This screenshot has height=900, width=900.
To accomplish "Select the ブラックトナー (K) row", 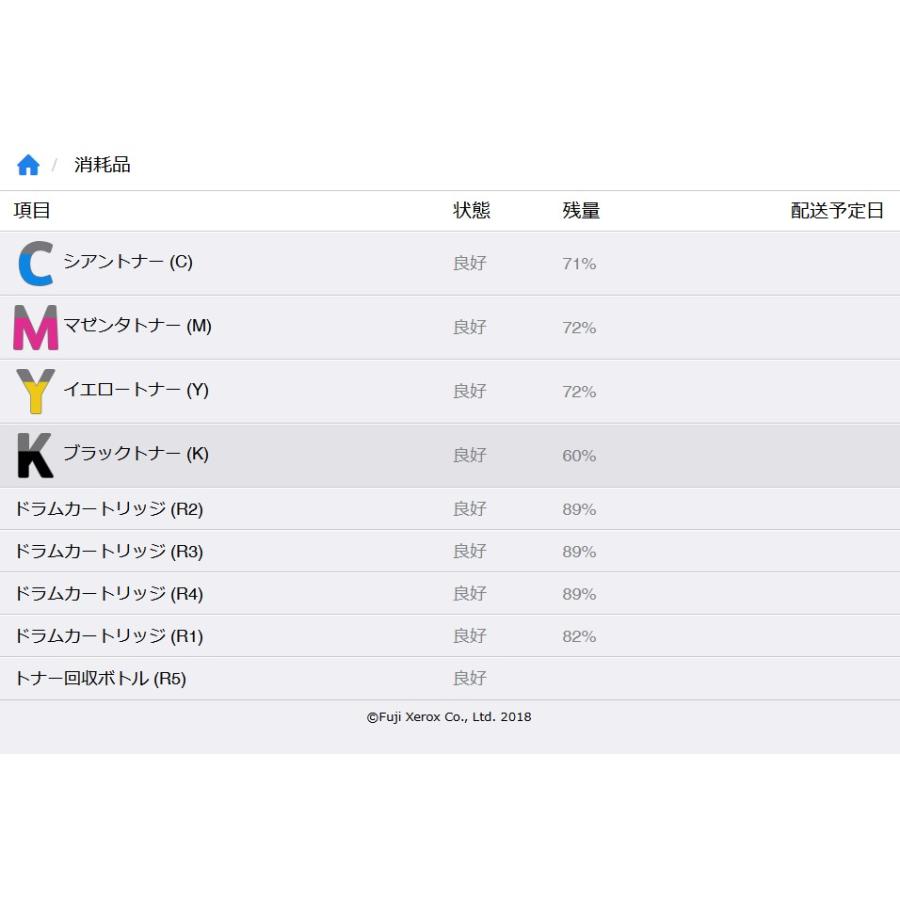I will coord(134,453).
